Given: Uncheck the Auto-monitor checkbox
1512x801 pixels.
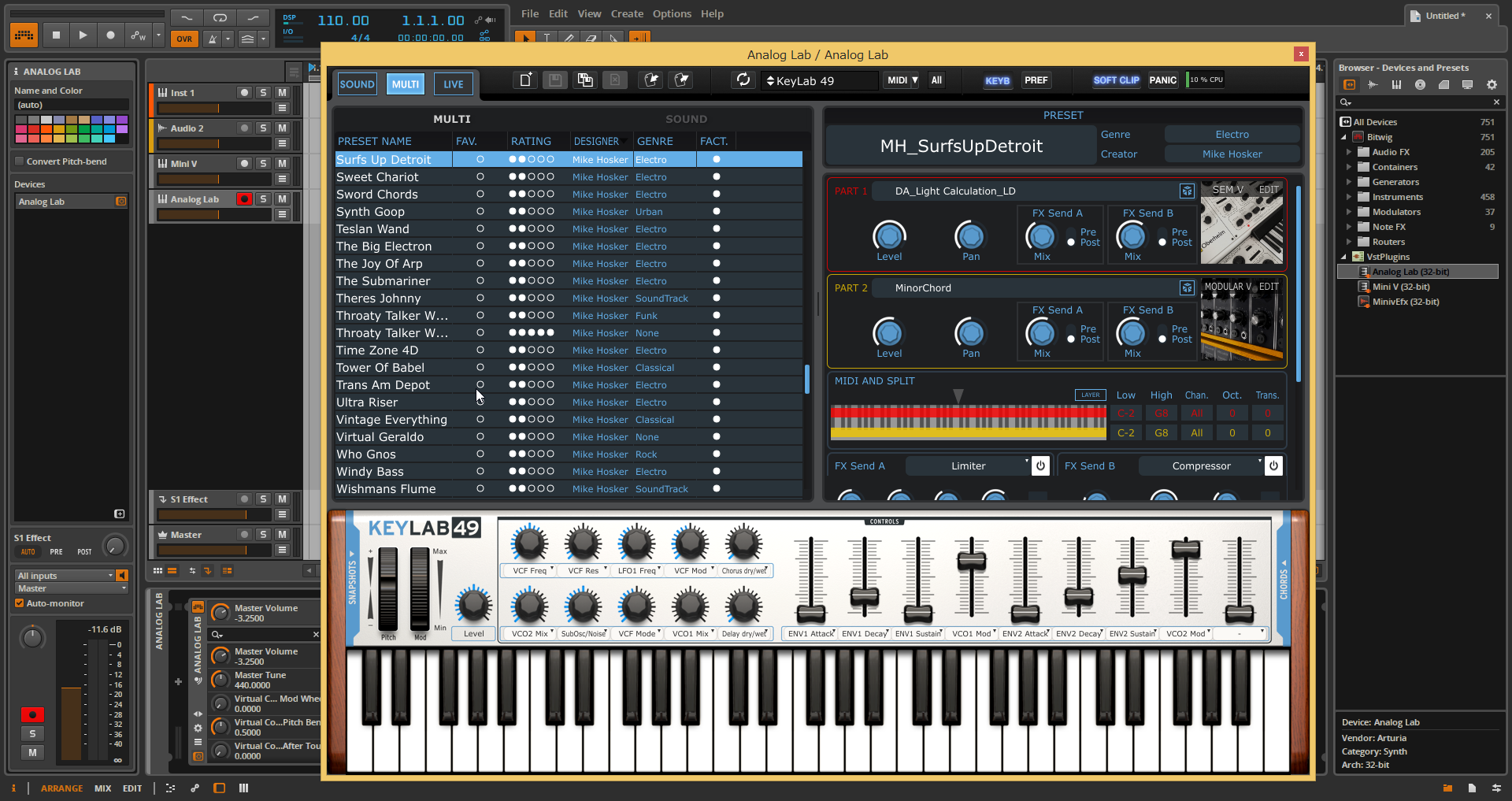Looking at the screenshot, I should tap(20, 603).
